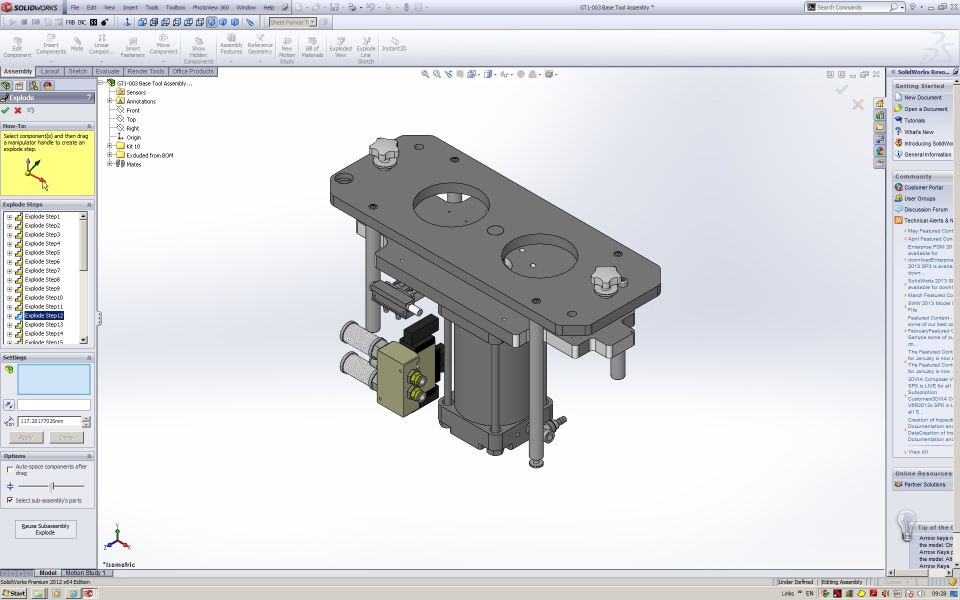
Task: Open the Tools menu
Action: pos(152,7)
